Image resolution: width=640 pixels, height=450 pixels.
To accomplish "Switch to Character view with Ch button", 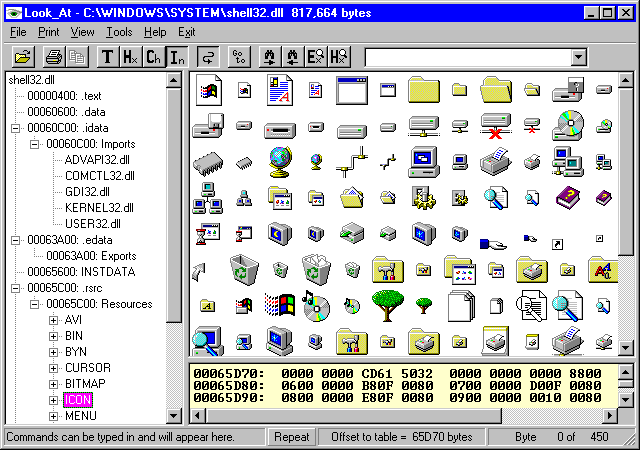I will click(x=154, y=57).
